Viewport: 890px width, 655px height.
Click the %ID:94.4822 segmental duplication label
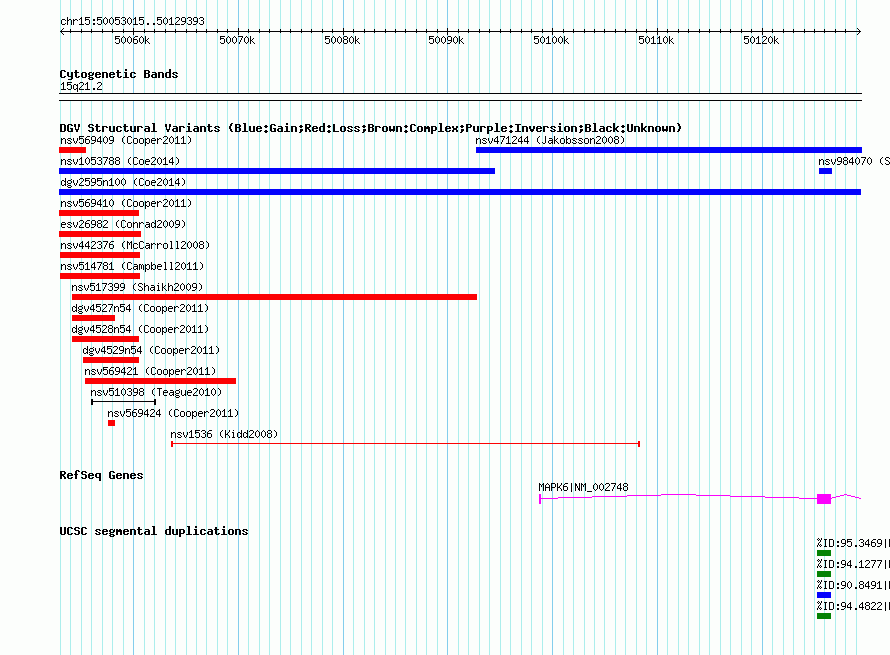point(853,606)
